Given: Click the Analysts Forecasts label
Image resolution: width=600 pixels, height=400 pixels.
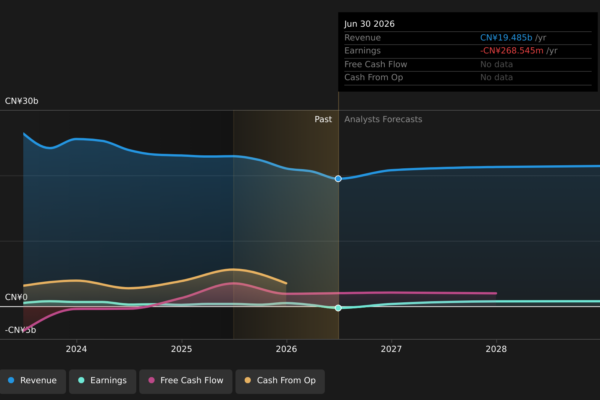Looking at the screenshot, I should pyautogui.click(x=383, y=119).
